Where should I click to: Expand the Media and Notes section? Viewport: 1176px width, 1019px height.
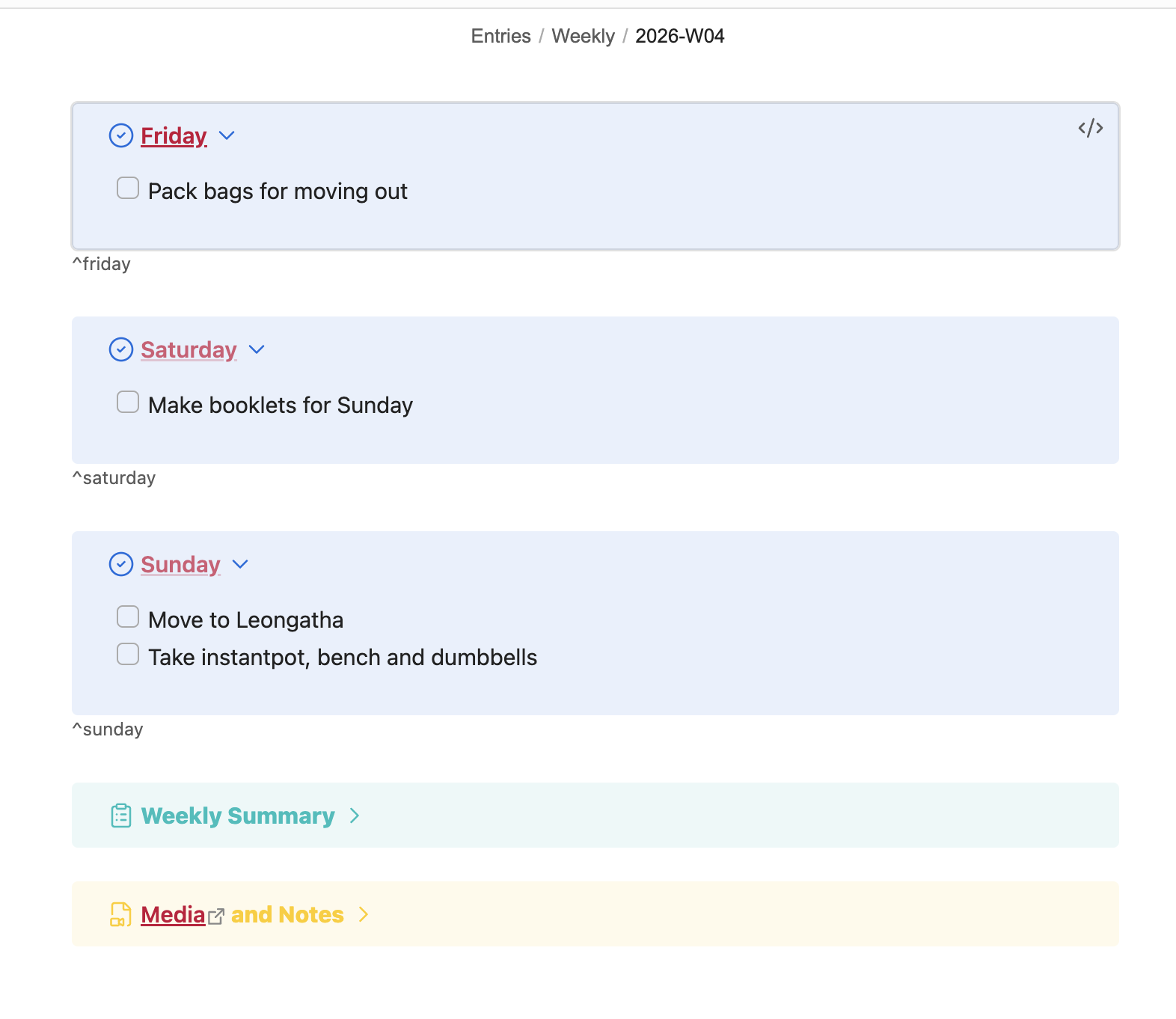(x=364, y=914)
